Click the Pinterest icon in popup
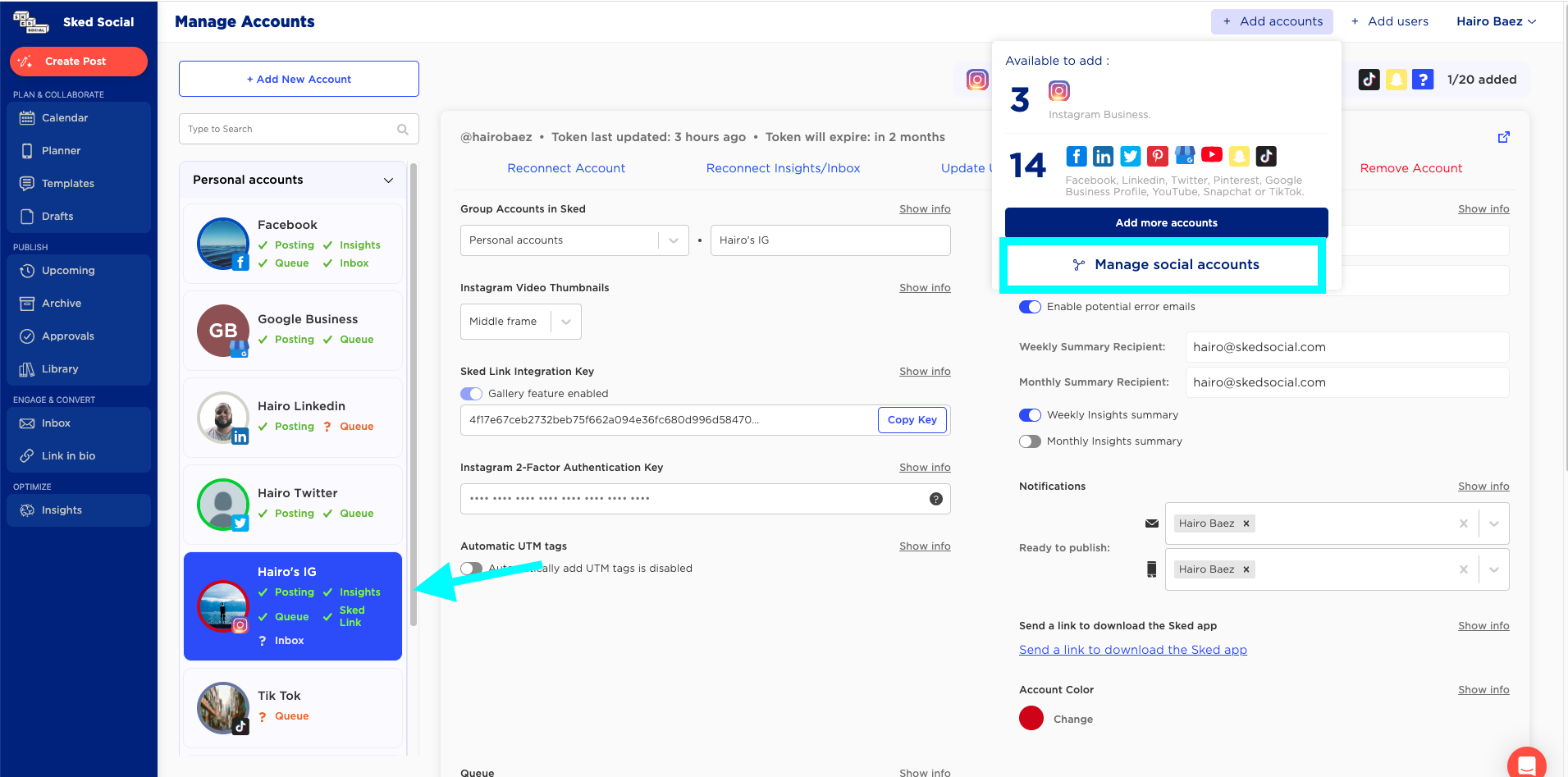1568x777 pixels. coord(1158,156)
